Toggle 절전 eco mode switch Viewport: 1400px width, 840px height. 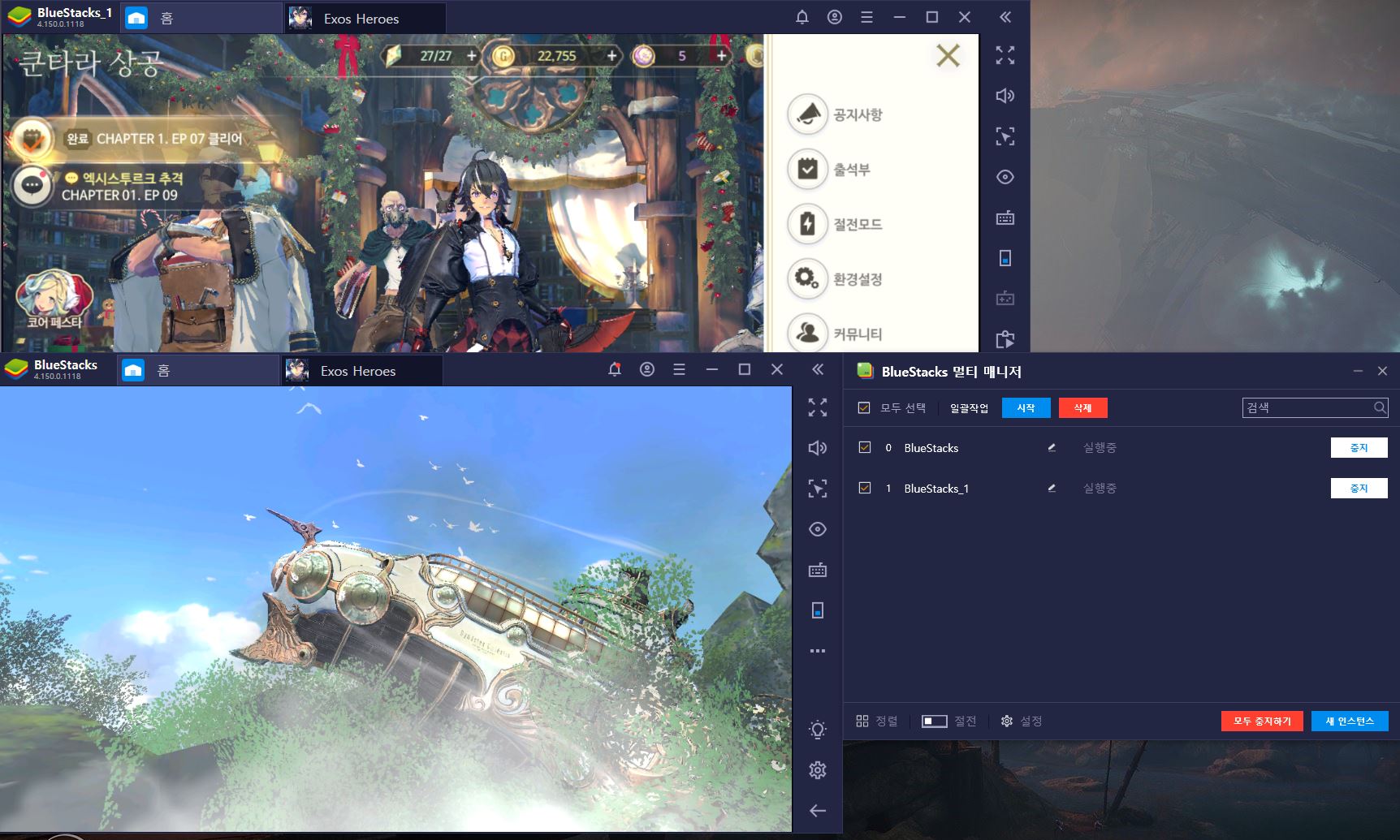tap(935, 721)
